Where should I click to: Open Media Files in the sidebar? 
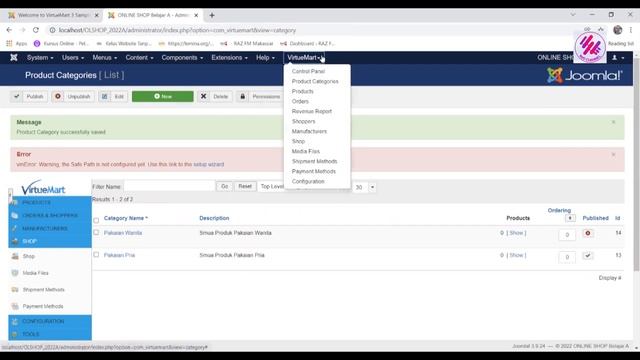[35, 273]
